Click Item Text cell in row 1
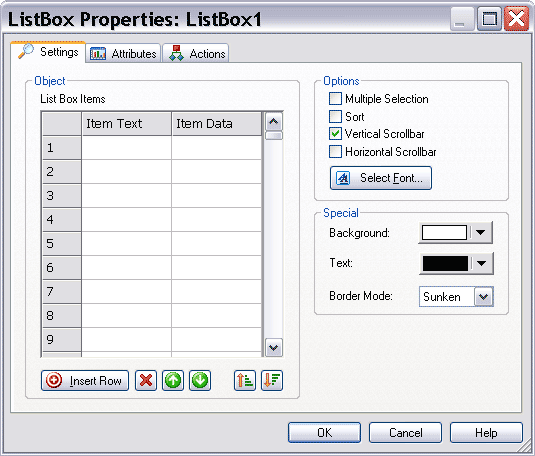The image size is (535, 456). pos(127,148)
